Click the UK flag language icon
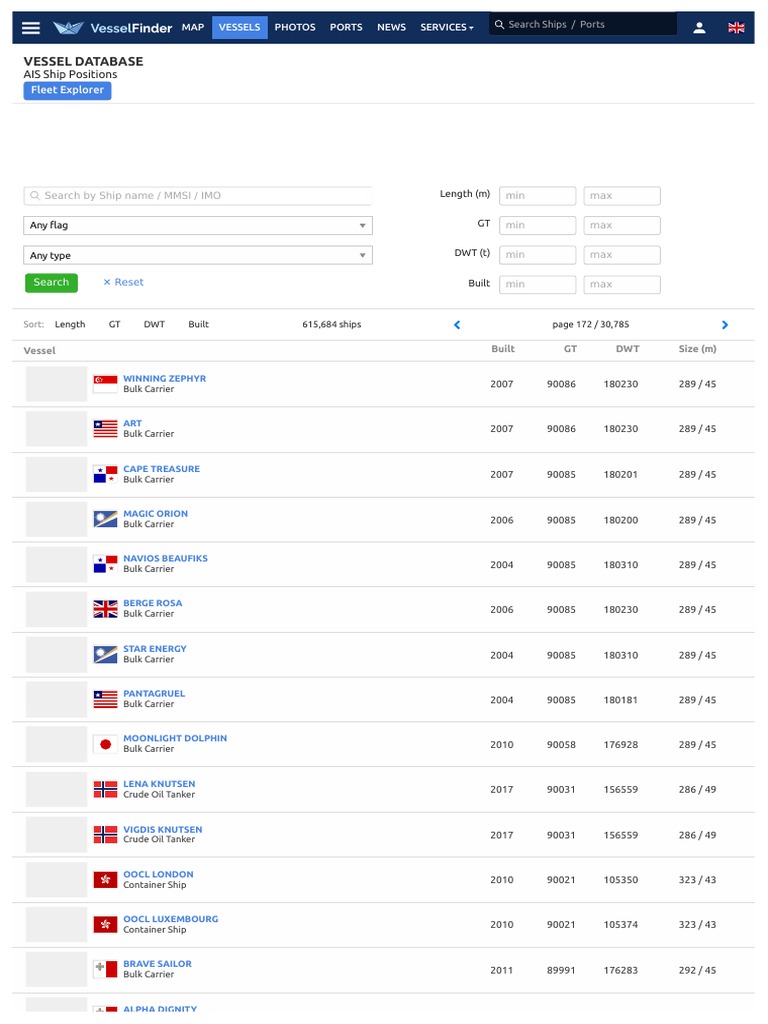Image resolution: width=768 pixels, height=1024 pixels. [x=736, y=28]
